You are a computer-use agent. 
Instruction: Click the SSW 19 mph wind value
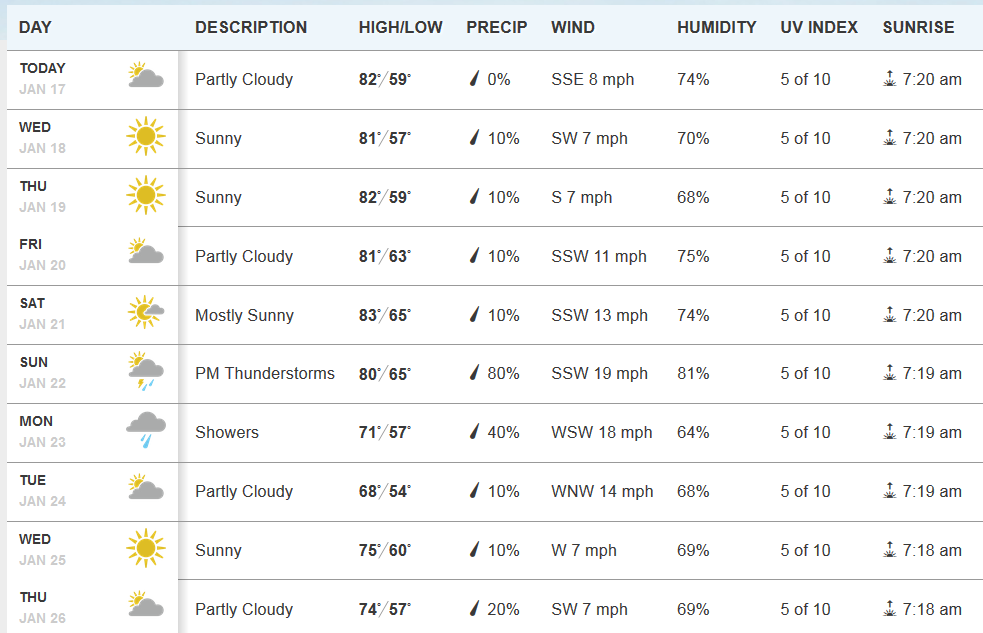[x=599, y=374]
